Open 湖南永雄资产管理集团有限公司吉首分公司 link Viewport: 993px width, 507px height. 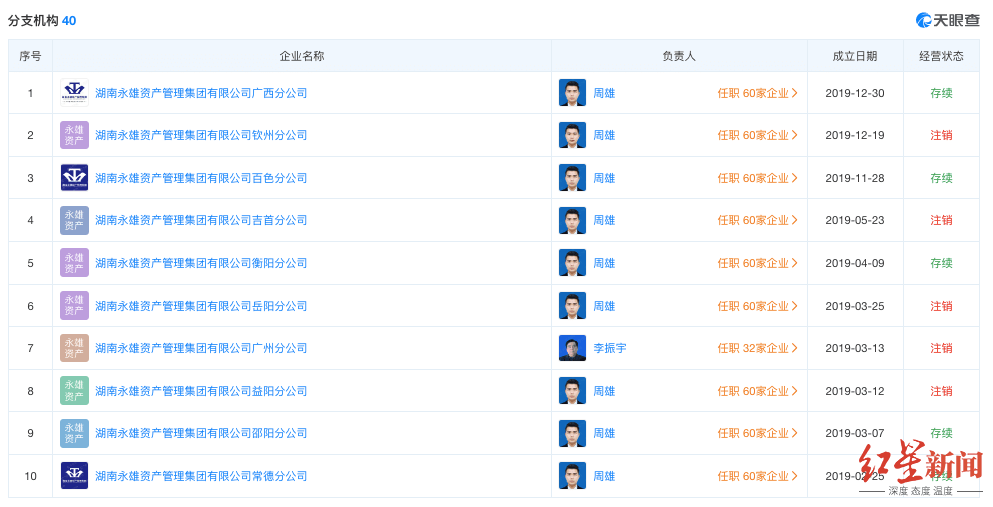[201, 220]
